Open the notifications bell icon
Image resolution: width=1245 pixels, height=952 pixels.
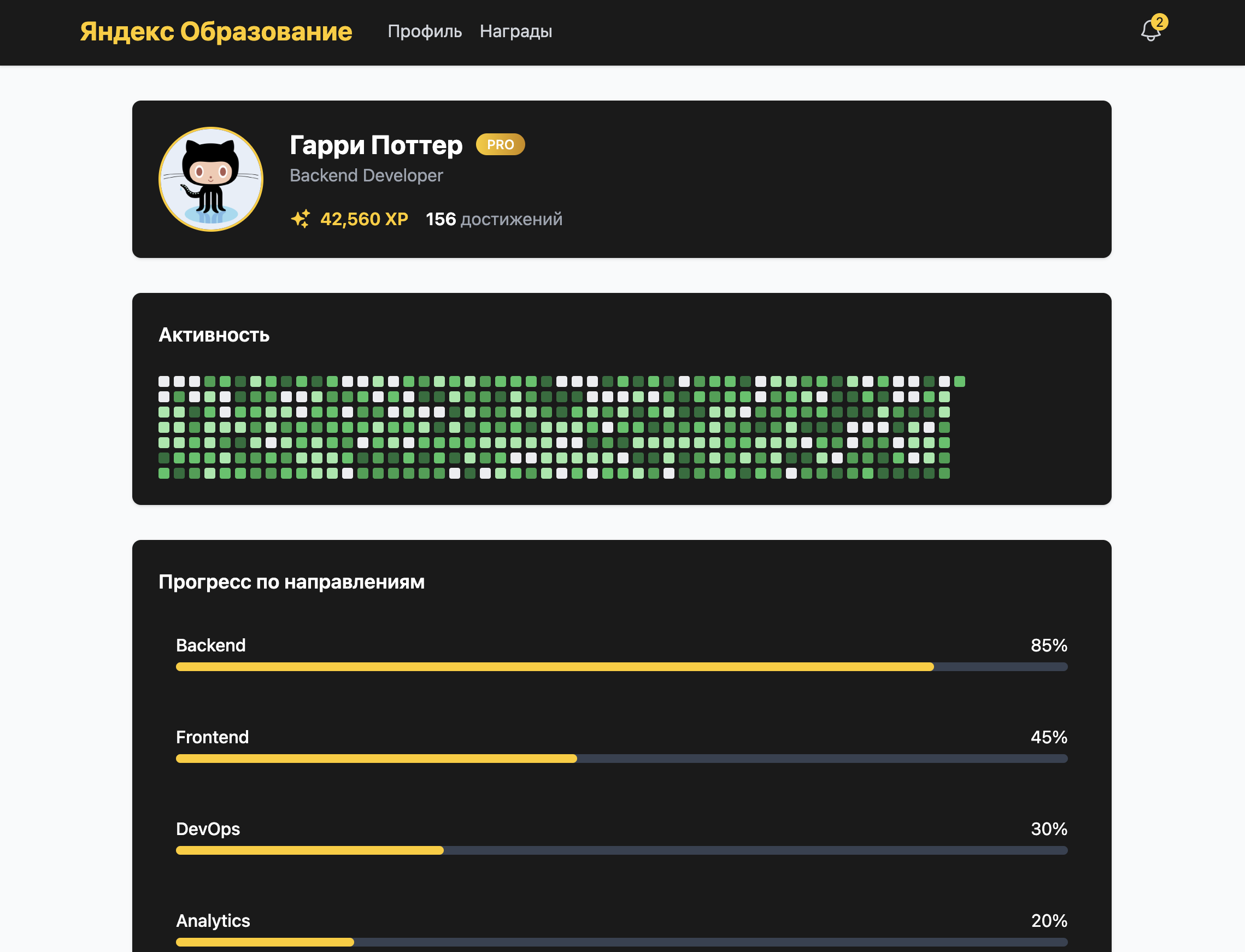1150,32
